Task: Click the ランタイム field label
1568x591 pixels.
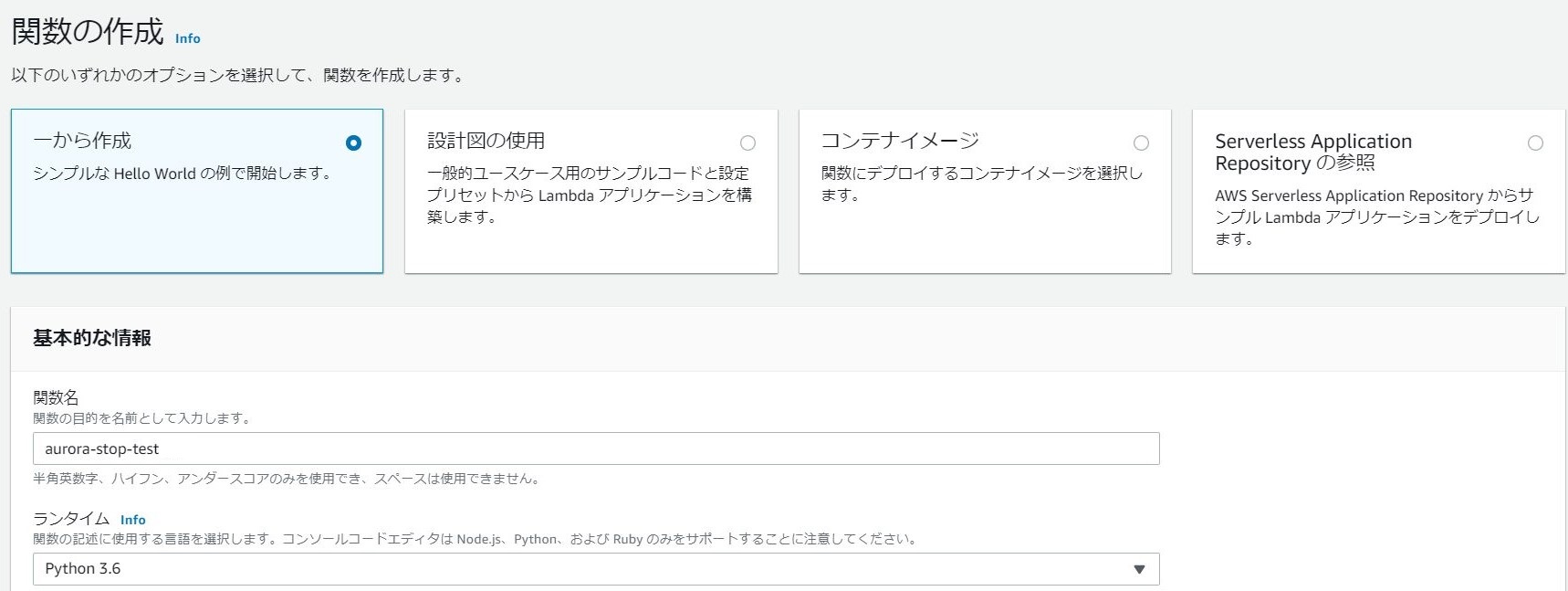Action: [x=71, y=519]
